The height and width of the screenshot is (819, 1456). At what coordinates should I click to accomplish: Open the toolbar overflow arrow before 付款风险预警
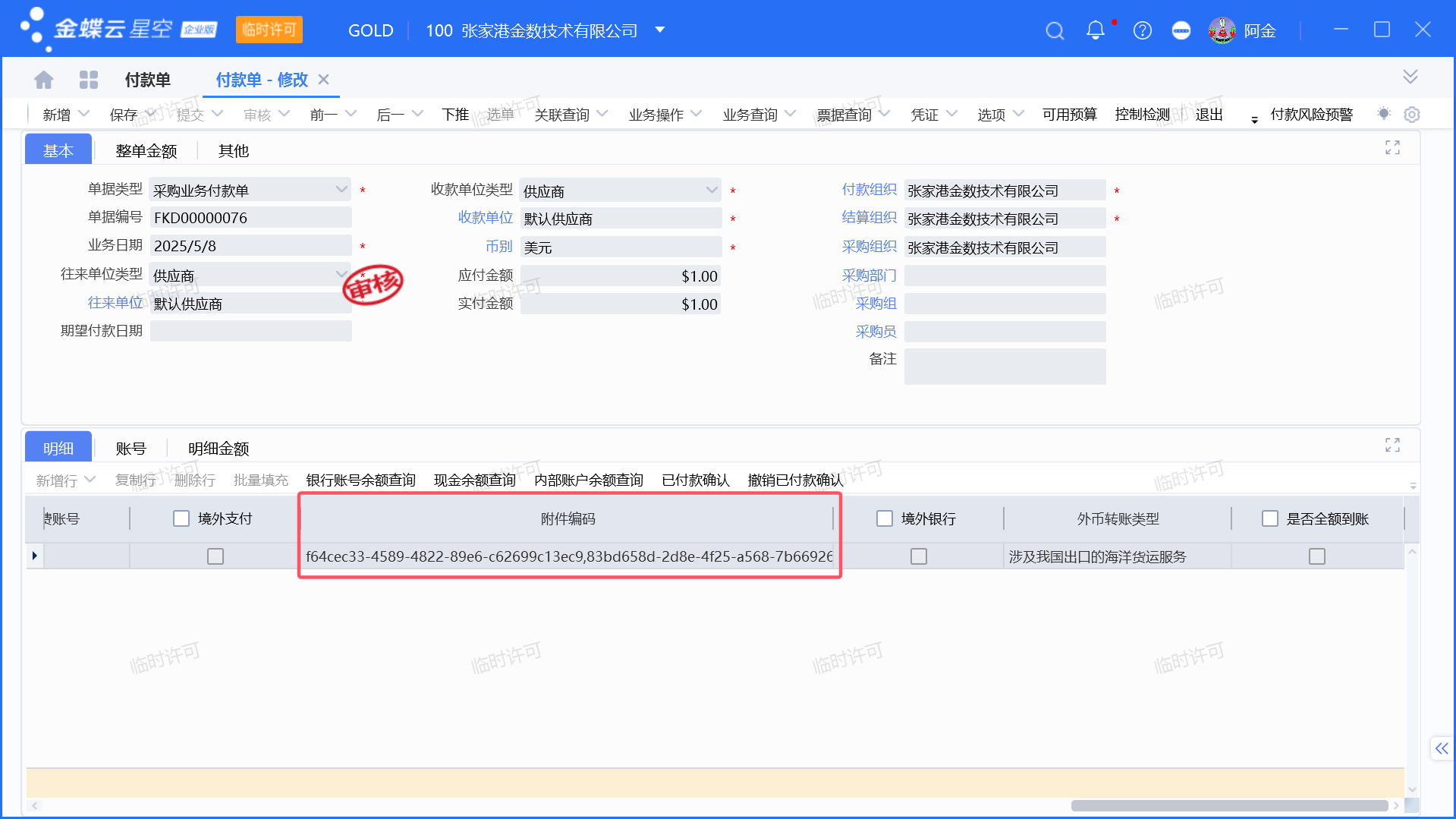(1254, 119)
